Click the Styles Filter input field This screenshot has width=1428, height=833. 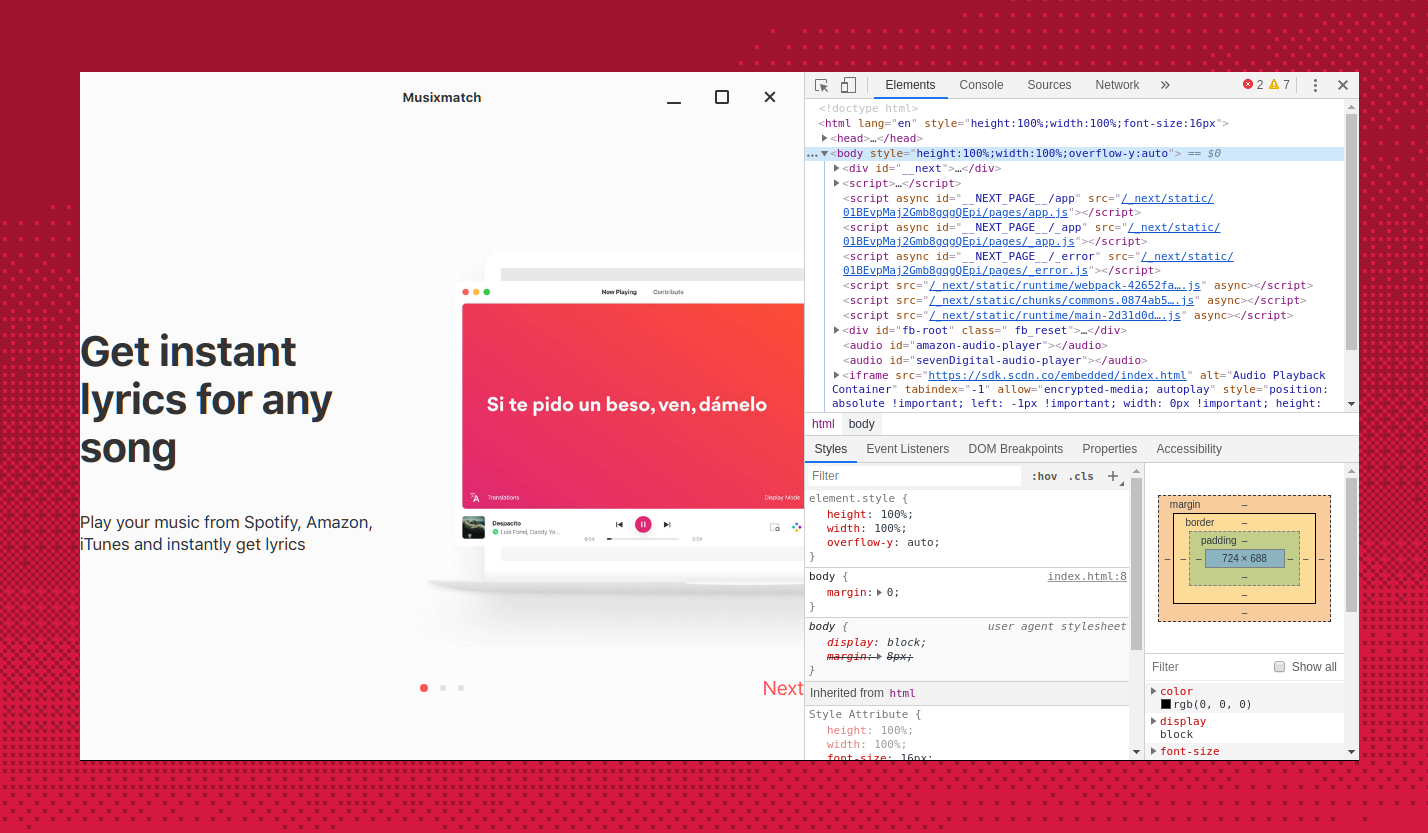pyautogui.click(x=914, y=476)
